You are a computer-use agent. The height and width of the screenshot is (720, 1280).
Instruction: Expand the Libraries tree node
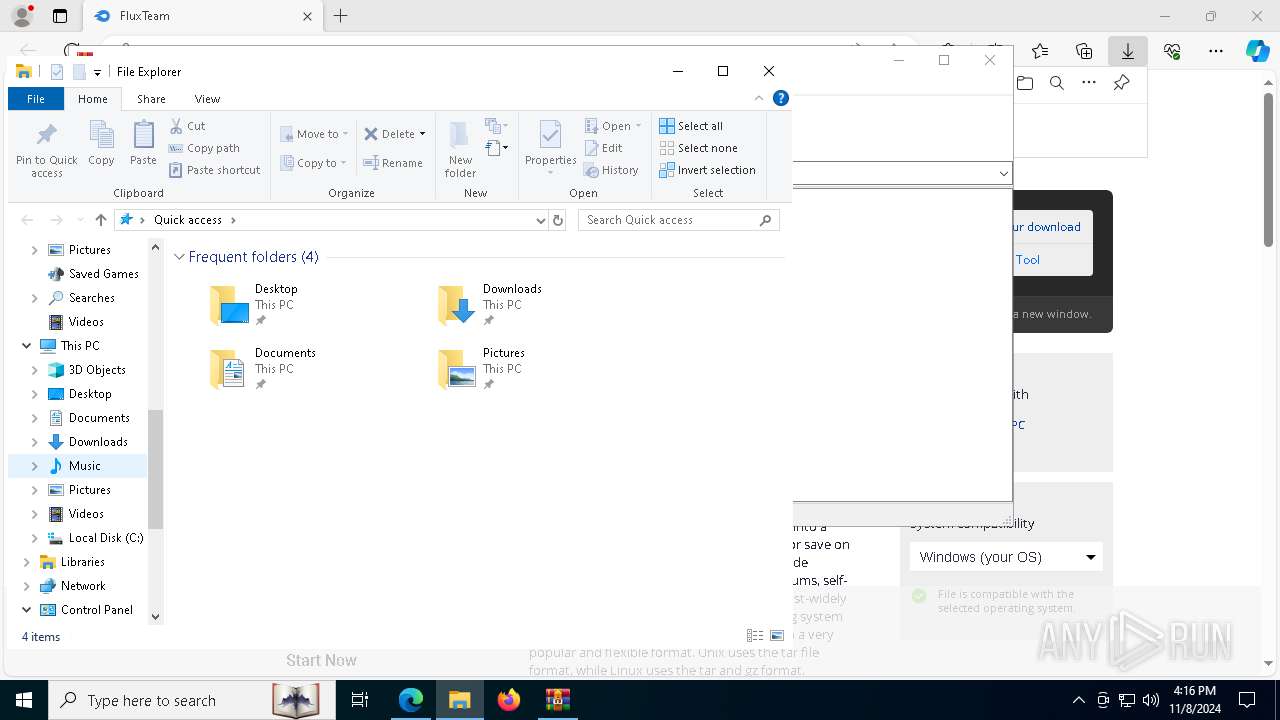(x=26, y=562)
